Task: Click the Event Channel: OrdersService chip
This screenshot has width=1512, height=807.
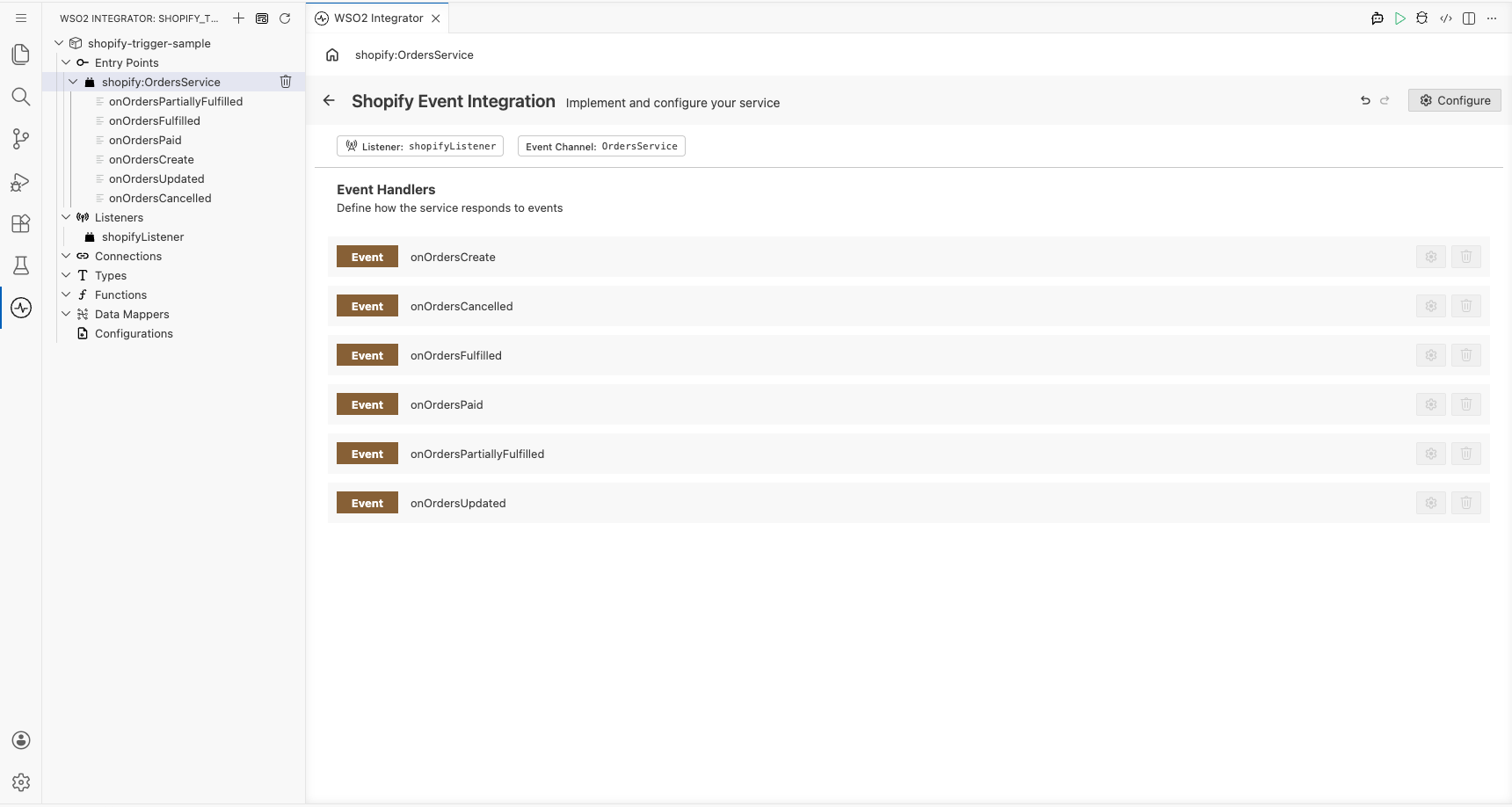Action: point(601,146)
